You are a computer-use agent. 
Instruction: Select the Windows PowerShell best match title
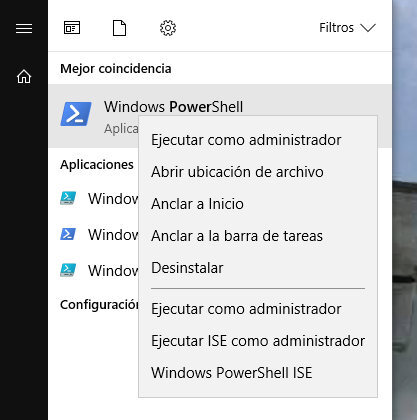[173, 107]
